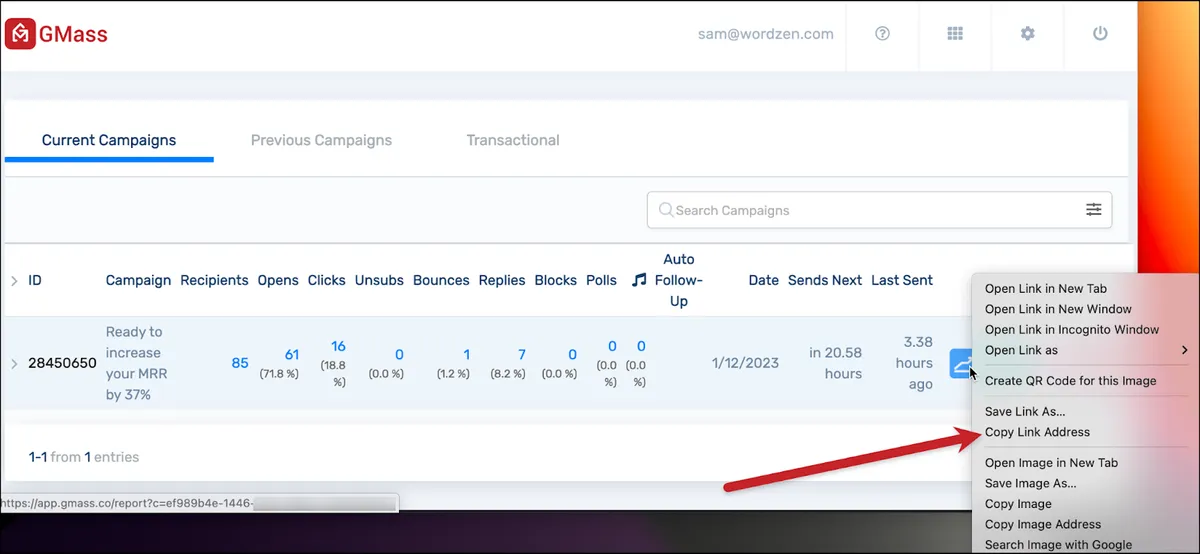Click the music note column icon
Viewport: 1200px width, 554px height.
tap(639, 280)
